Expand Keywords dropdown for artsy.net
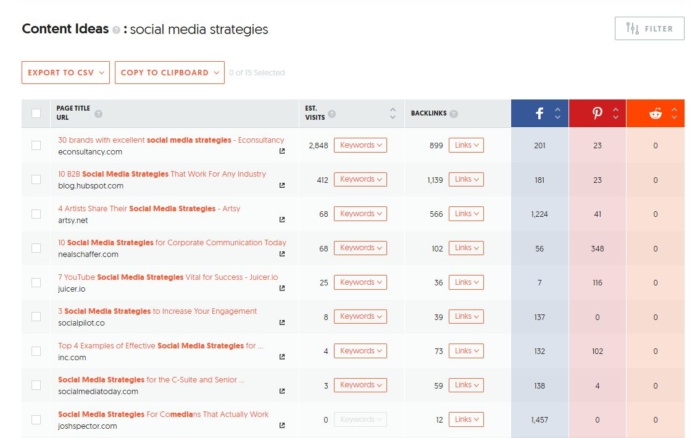Viewport: 700px width, 438px height. (360, 213)
